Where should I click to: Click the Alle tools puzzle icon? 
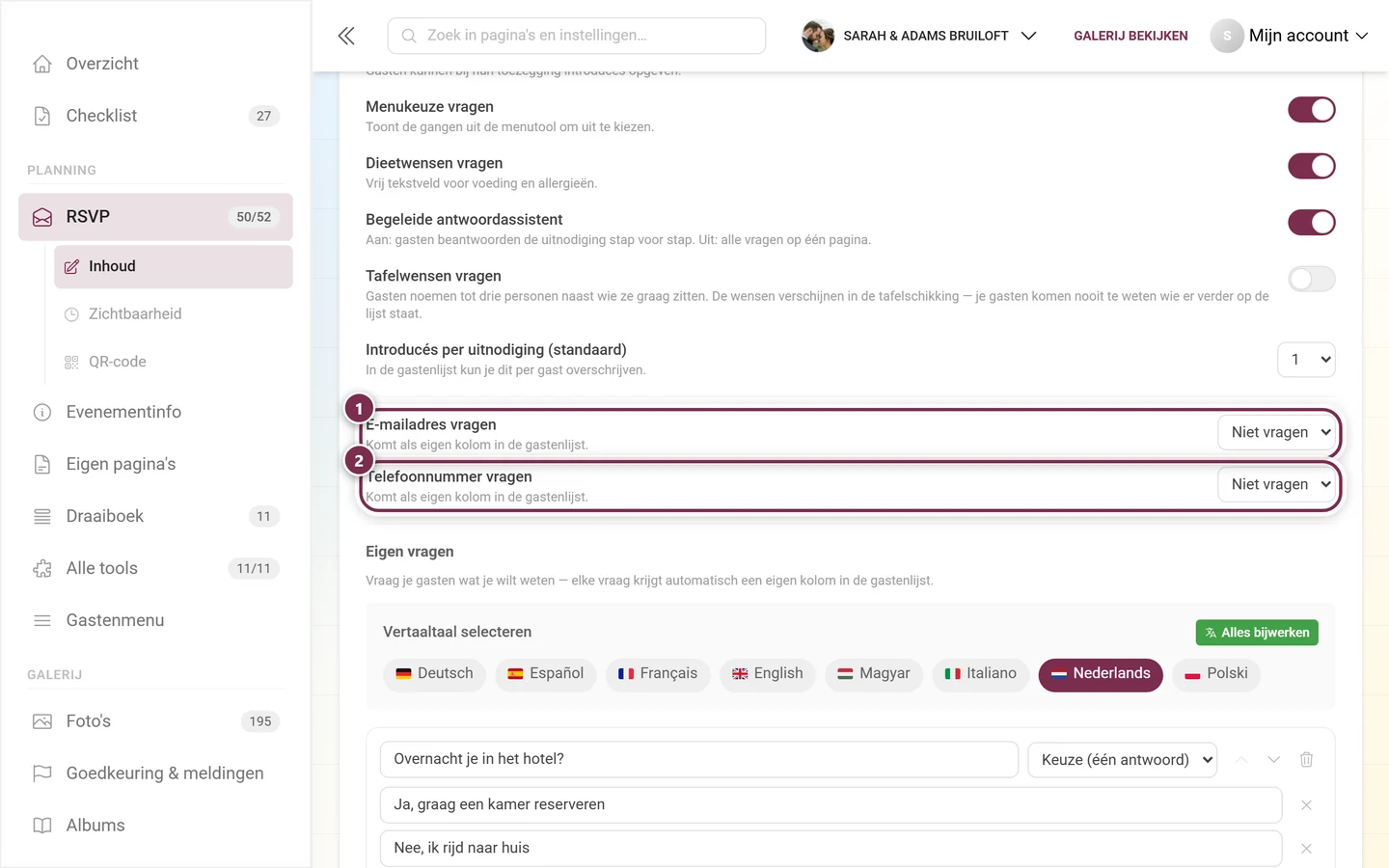[42, 569]
